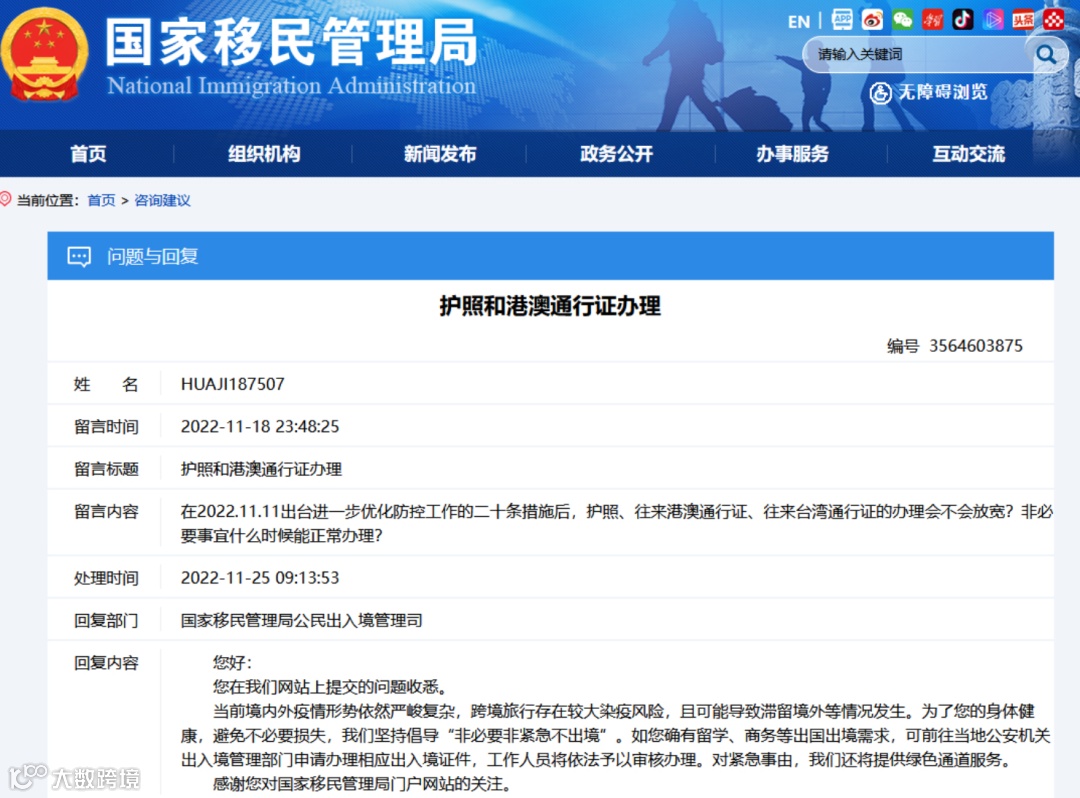Switch the site to EN language
The image size is (1080, 798).
799,22
